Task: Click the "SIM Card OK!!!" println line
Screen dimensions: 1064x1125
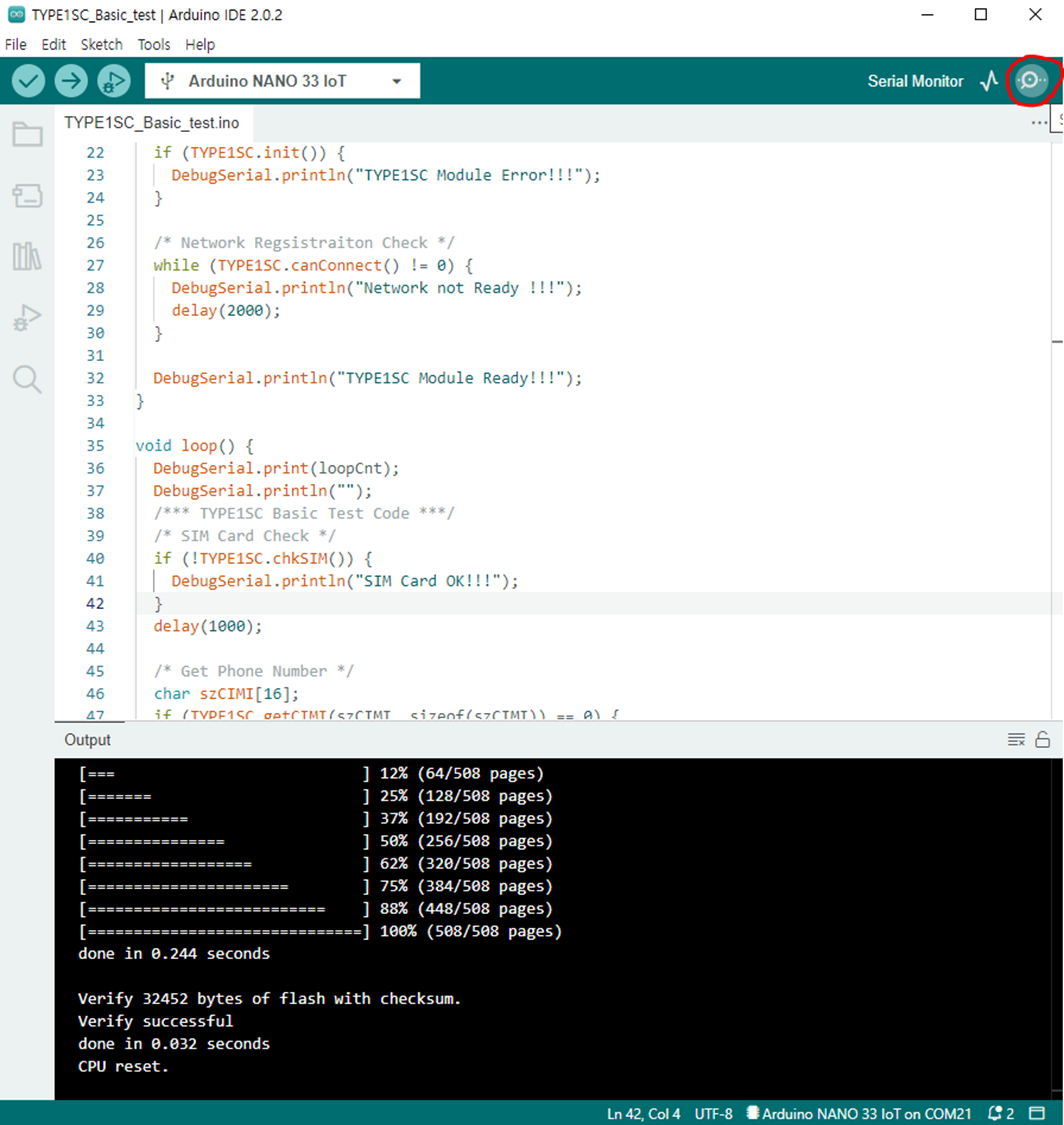Action: (x=344, y=581)
